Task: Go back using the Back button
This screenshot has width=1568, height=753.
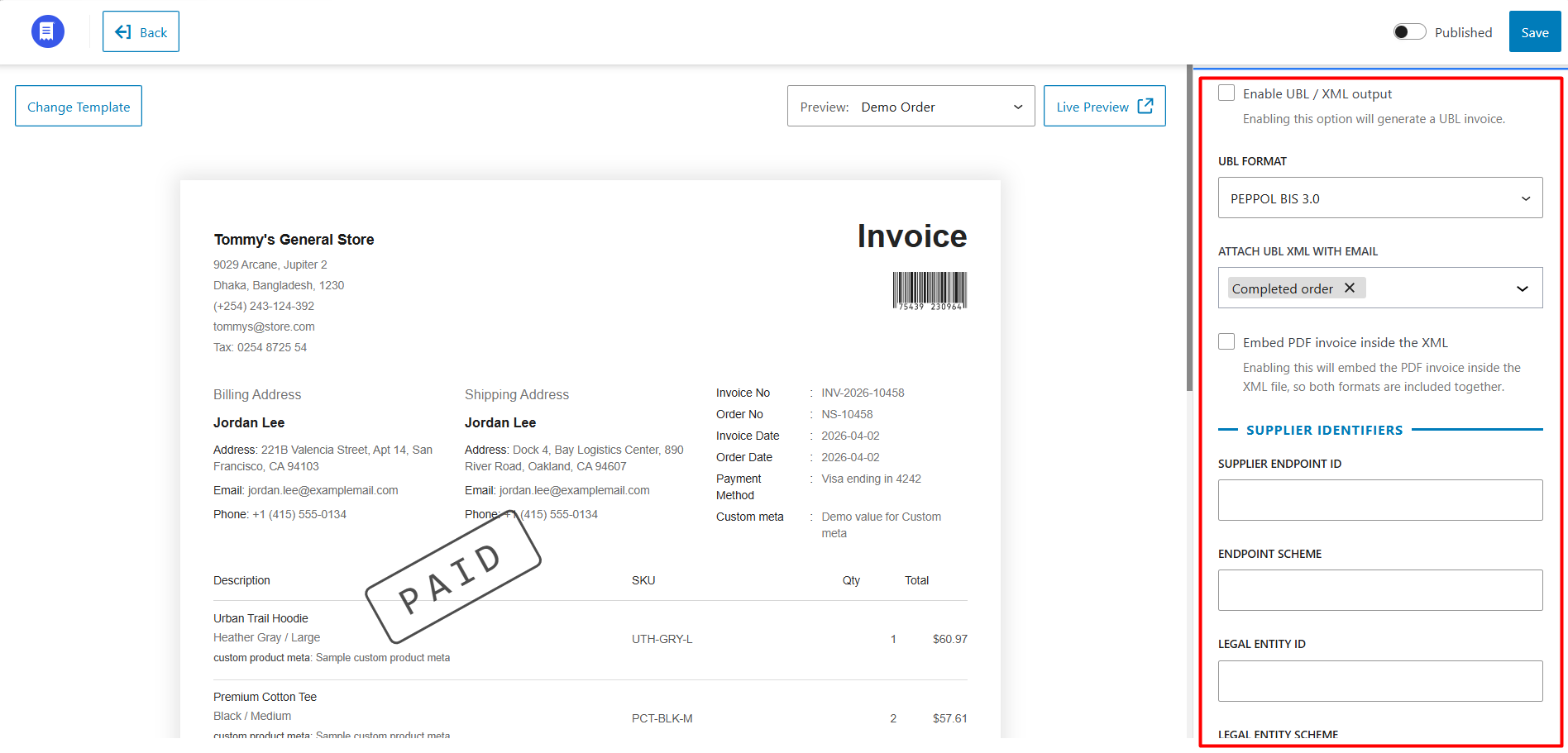Action: tap(141, 31)
